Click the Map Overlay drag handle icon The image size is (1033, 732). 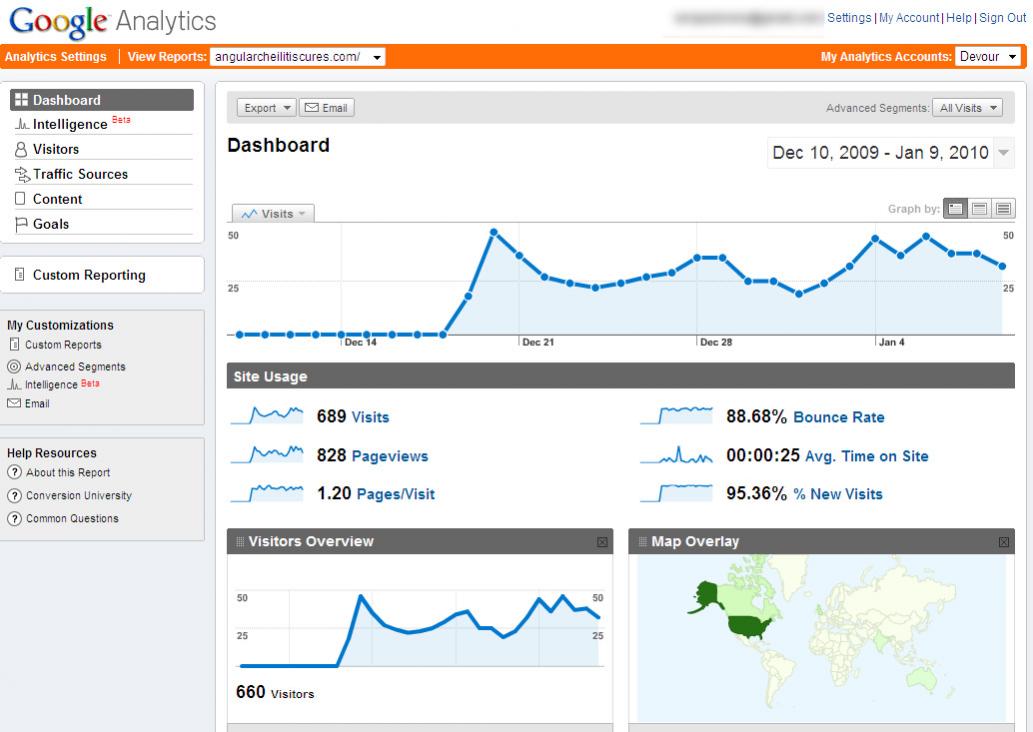pyautogui.click(x=642, y=542)
